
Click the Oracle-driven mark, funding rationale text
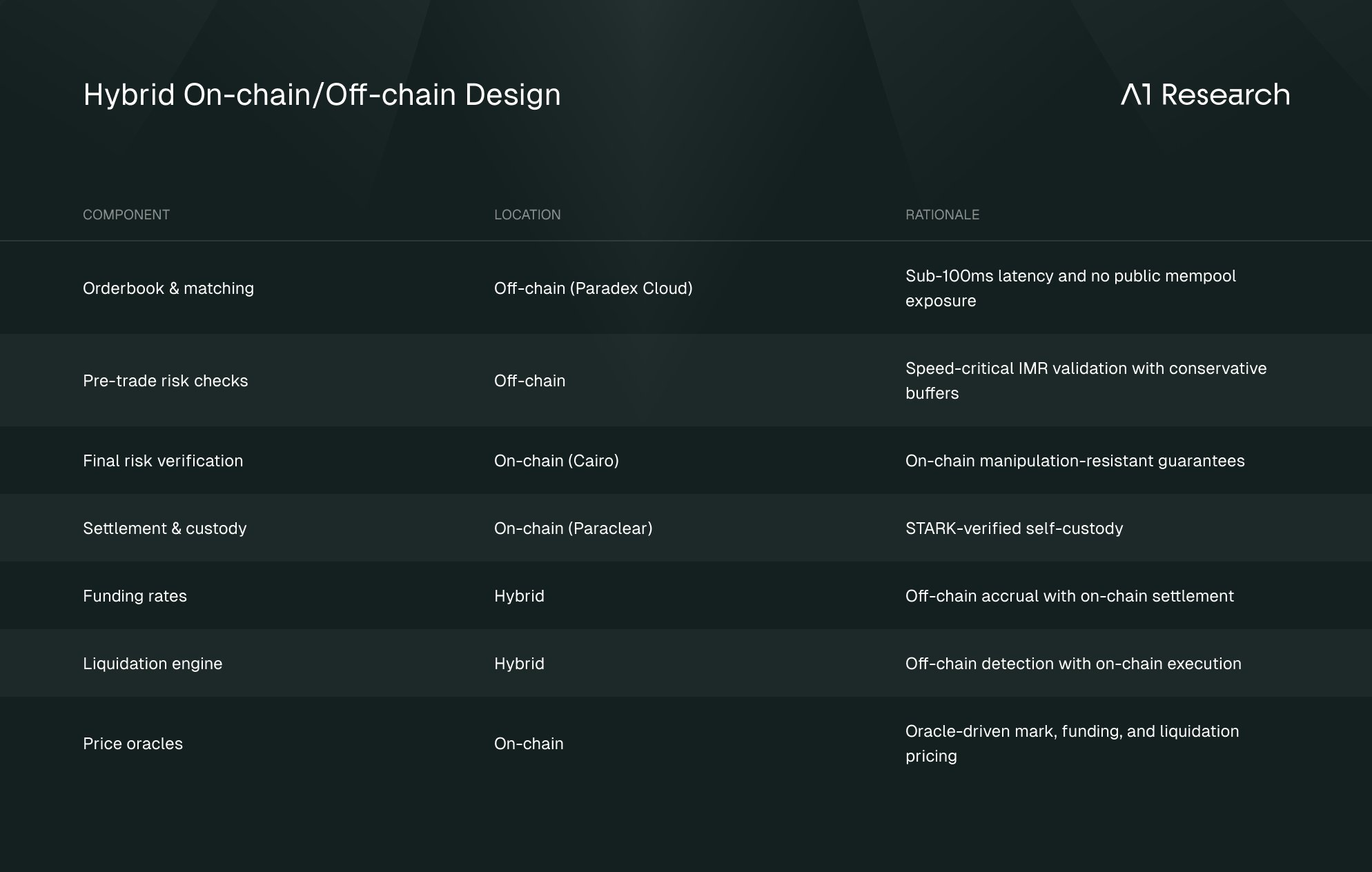(x=1071, y=744)
